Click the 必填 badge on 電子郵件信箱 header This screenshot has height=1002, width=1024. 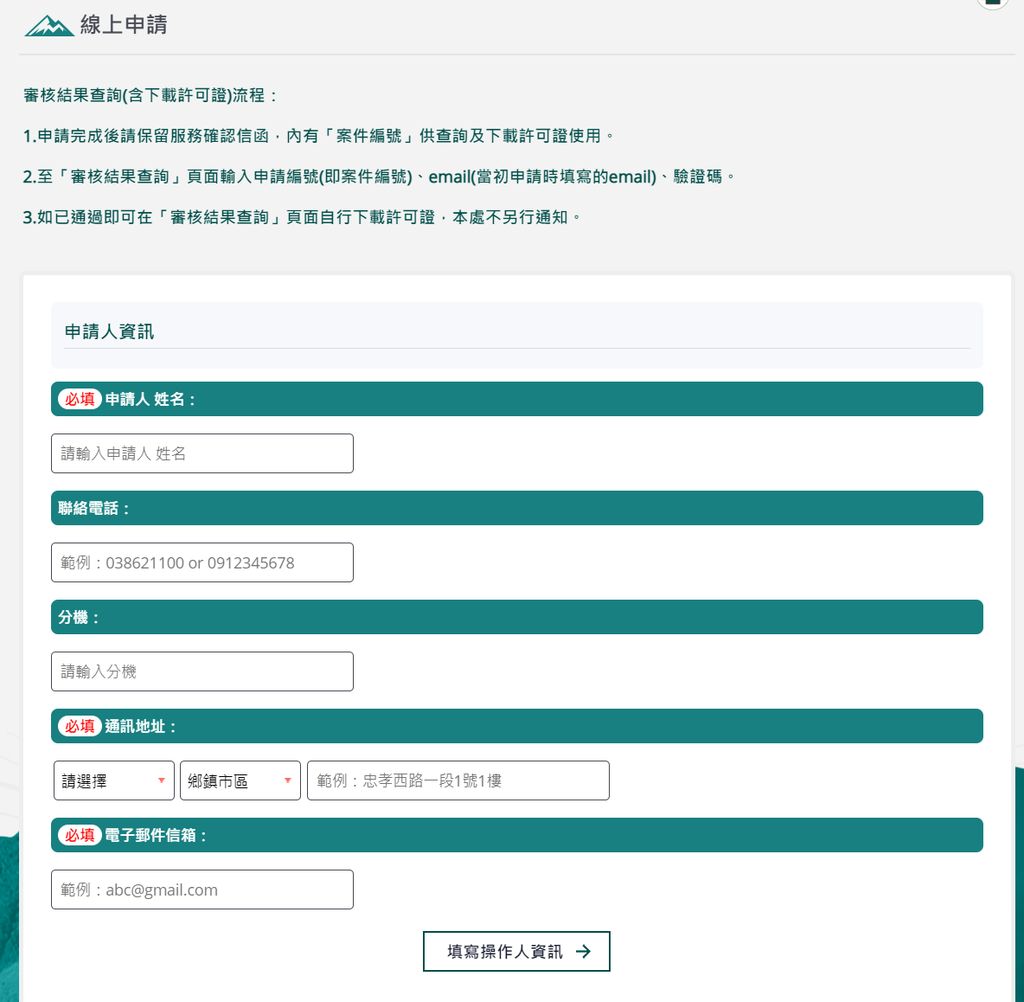coord(79,835)
